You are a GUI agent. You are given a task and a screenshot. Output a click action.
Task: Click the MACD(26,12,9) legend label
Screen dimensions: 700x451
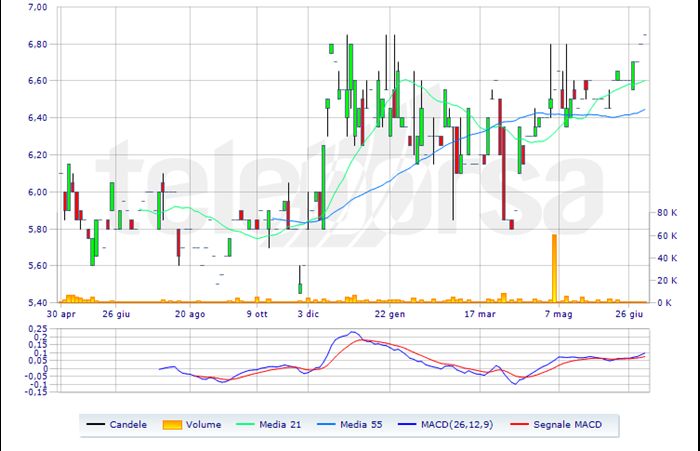(x=457, y=425)
